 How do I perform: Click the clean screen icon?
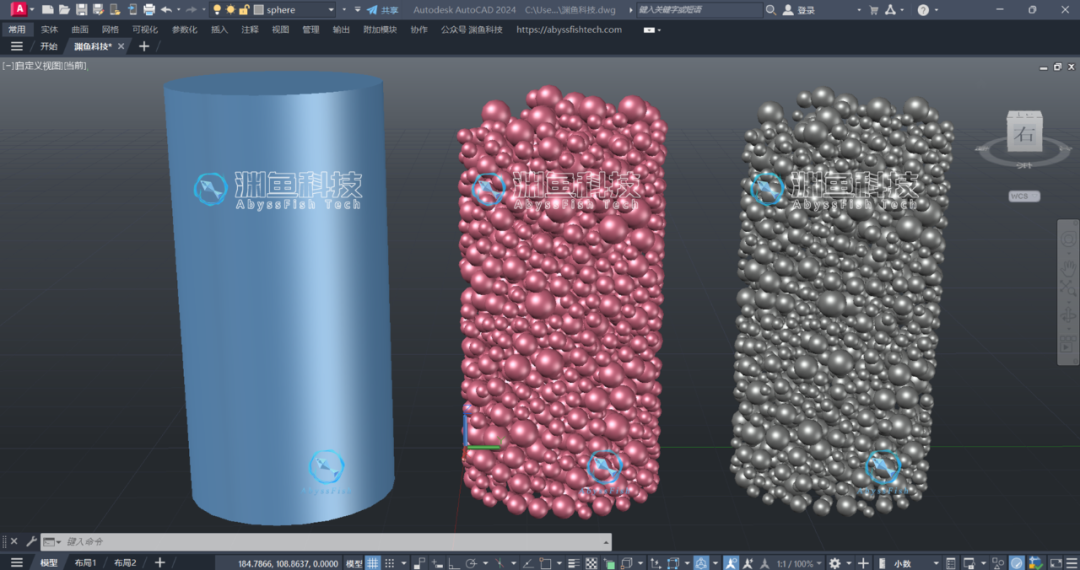click(x=1056, y=563)
